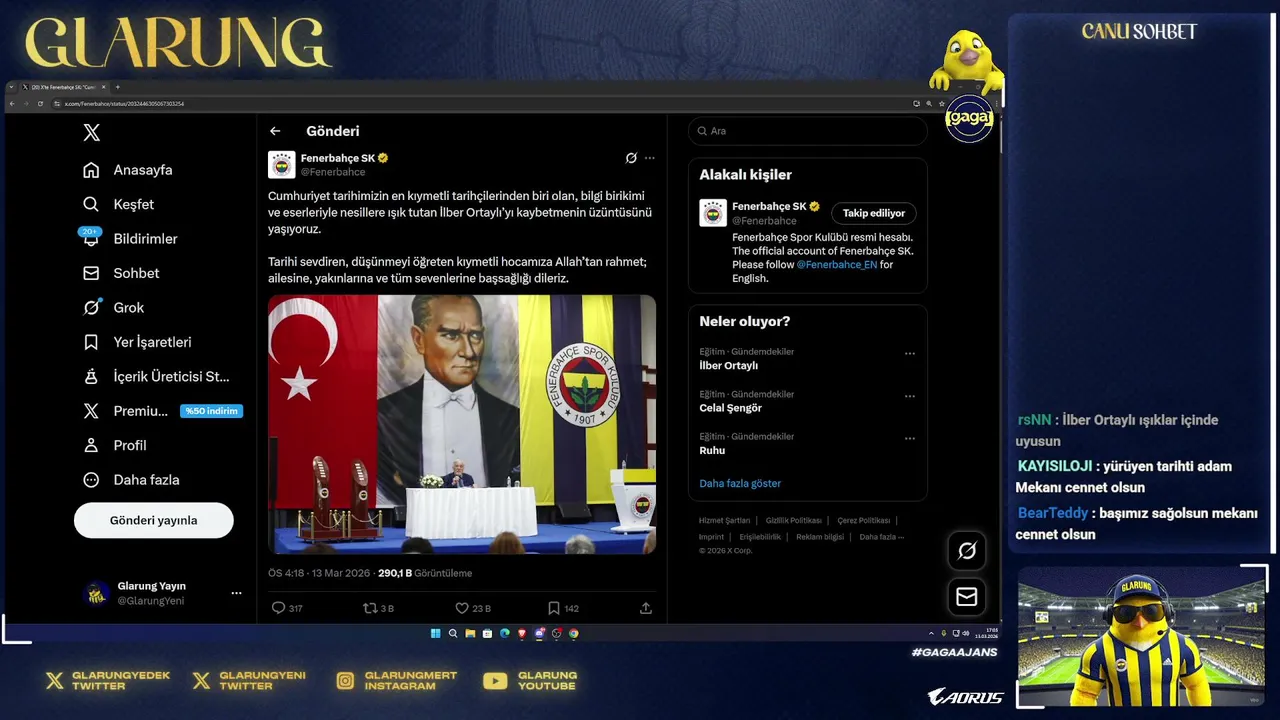Click Gönderi yayınla button
Viewport: 1280px width, 720px height.
154,521
